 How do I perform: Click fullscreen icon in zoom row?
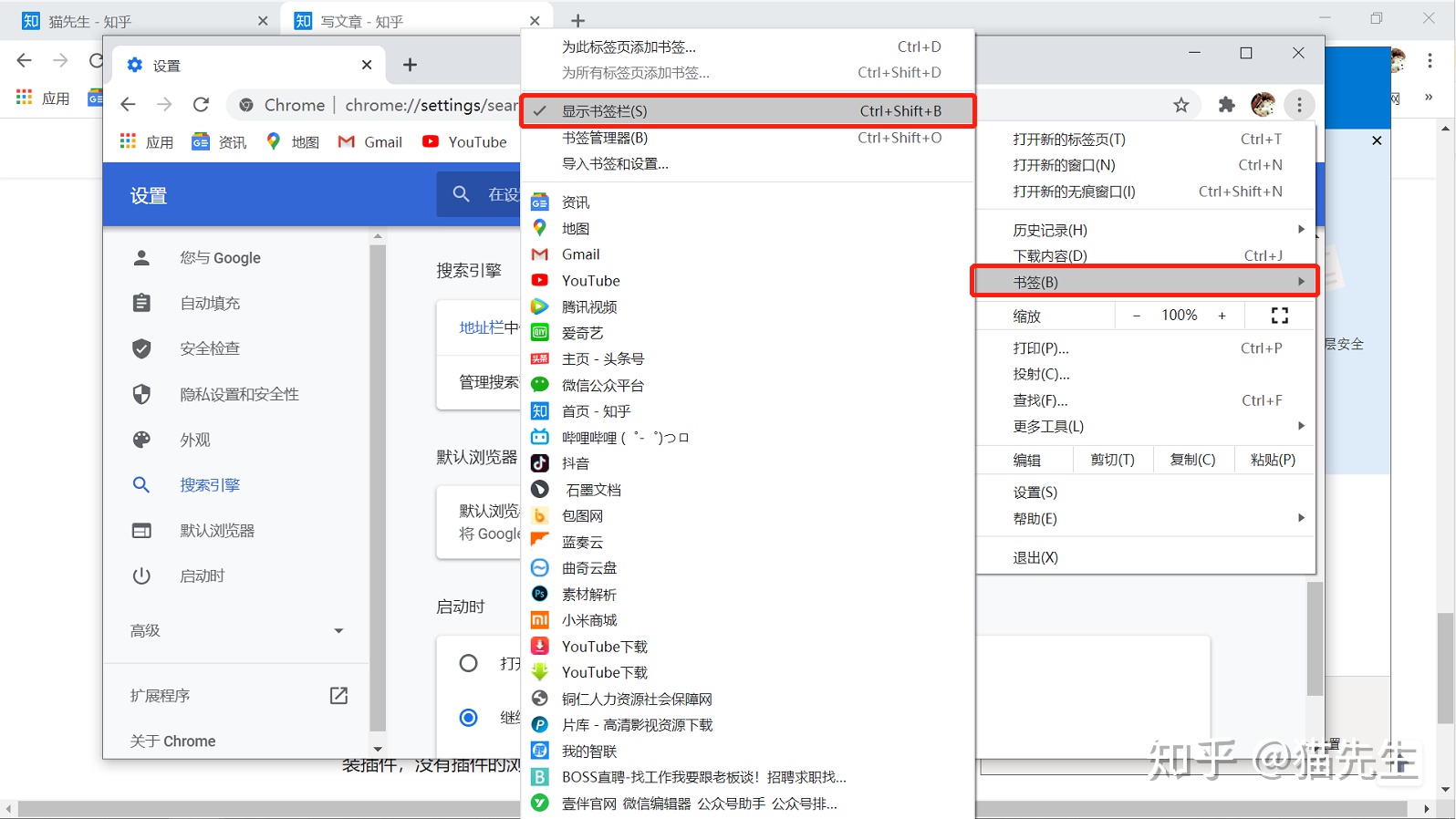(1279, 316)
